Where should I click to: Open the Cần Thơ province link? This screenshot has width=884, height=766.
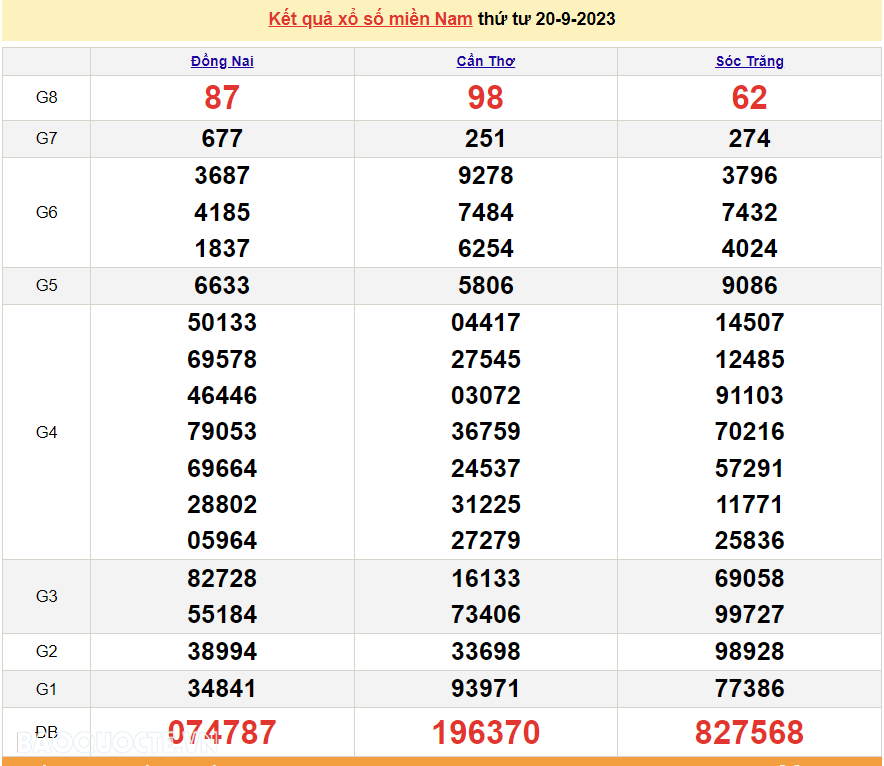tap(486, 61)
